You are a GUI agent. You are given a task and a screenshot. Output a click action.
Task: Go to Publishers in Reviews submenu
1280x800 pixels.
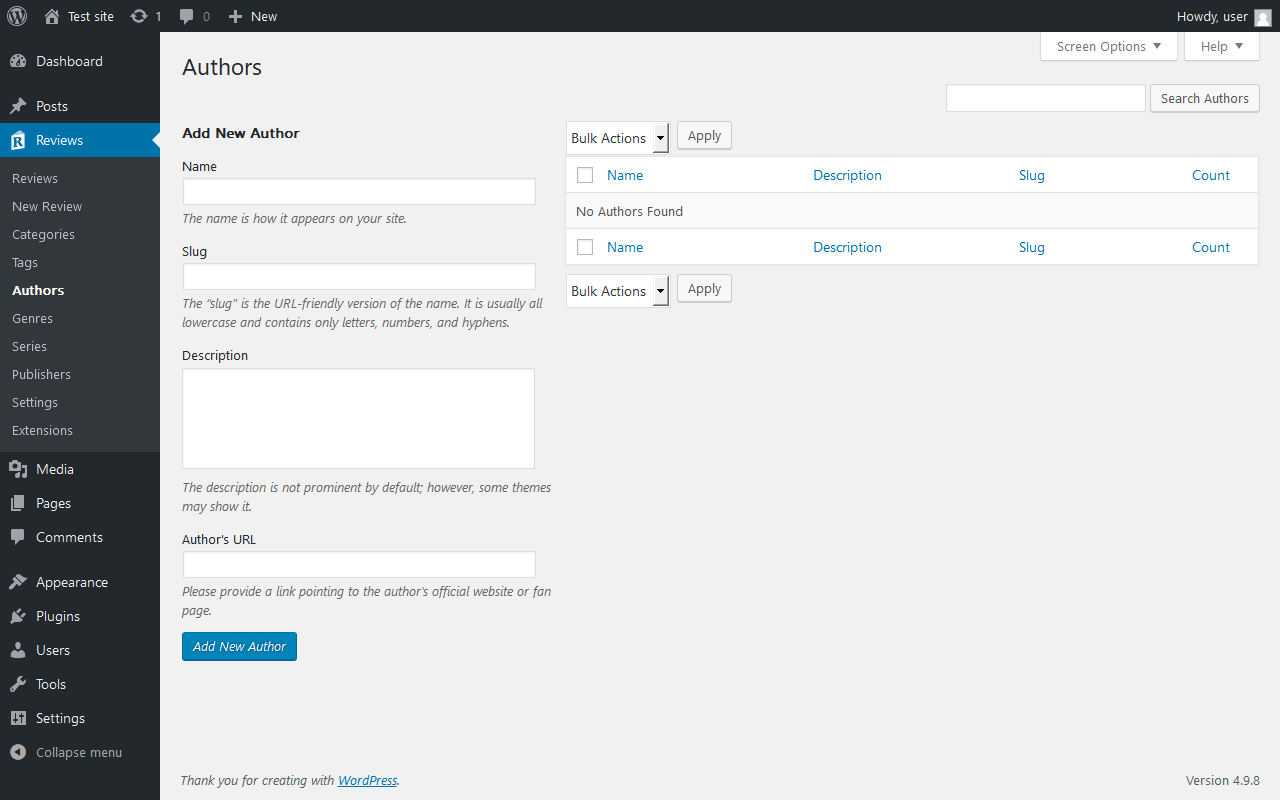(x=41, y=374)
